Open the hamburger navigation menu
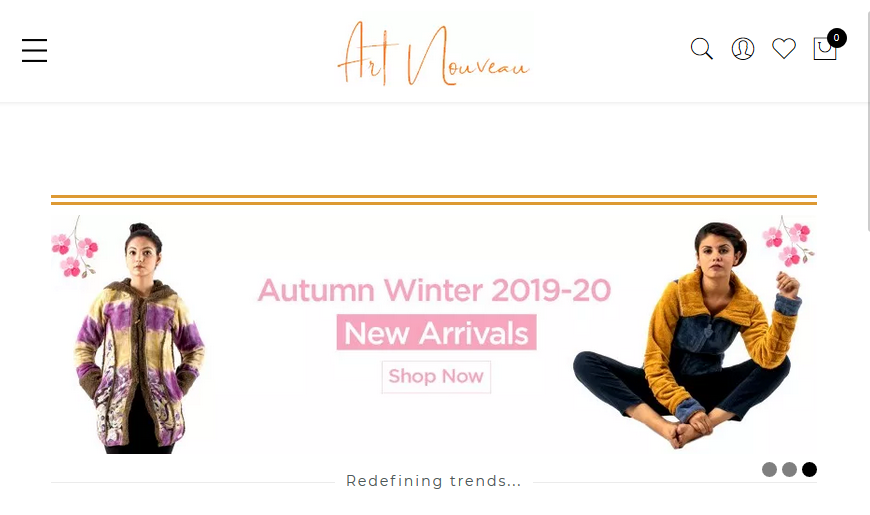 [x=34, y=51]
